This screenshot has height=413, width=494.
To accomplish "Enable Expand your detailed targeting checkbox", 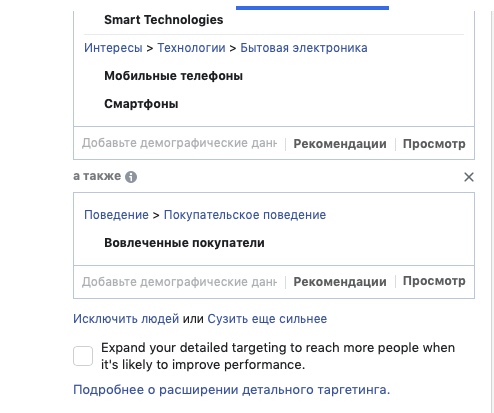I will click(83, 356).
